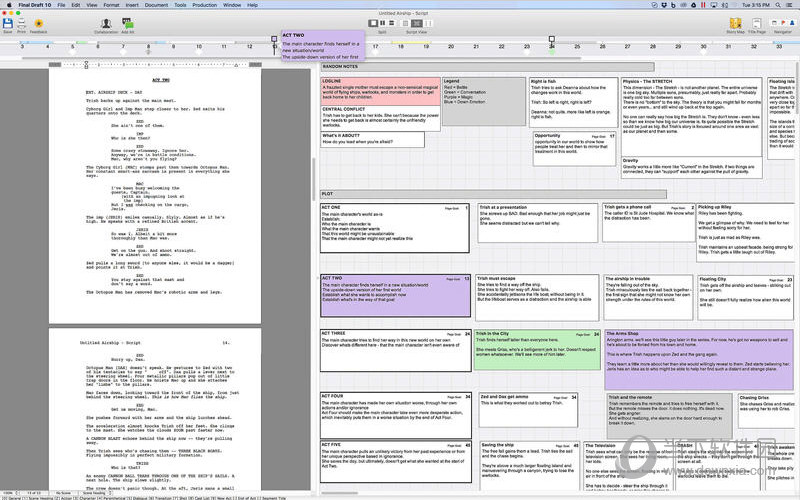This screenshot has width=800, height=500.
Task: Select the purple ACT TWO beat card
Action: [x=395, y=296]
